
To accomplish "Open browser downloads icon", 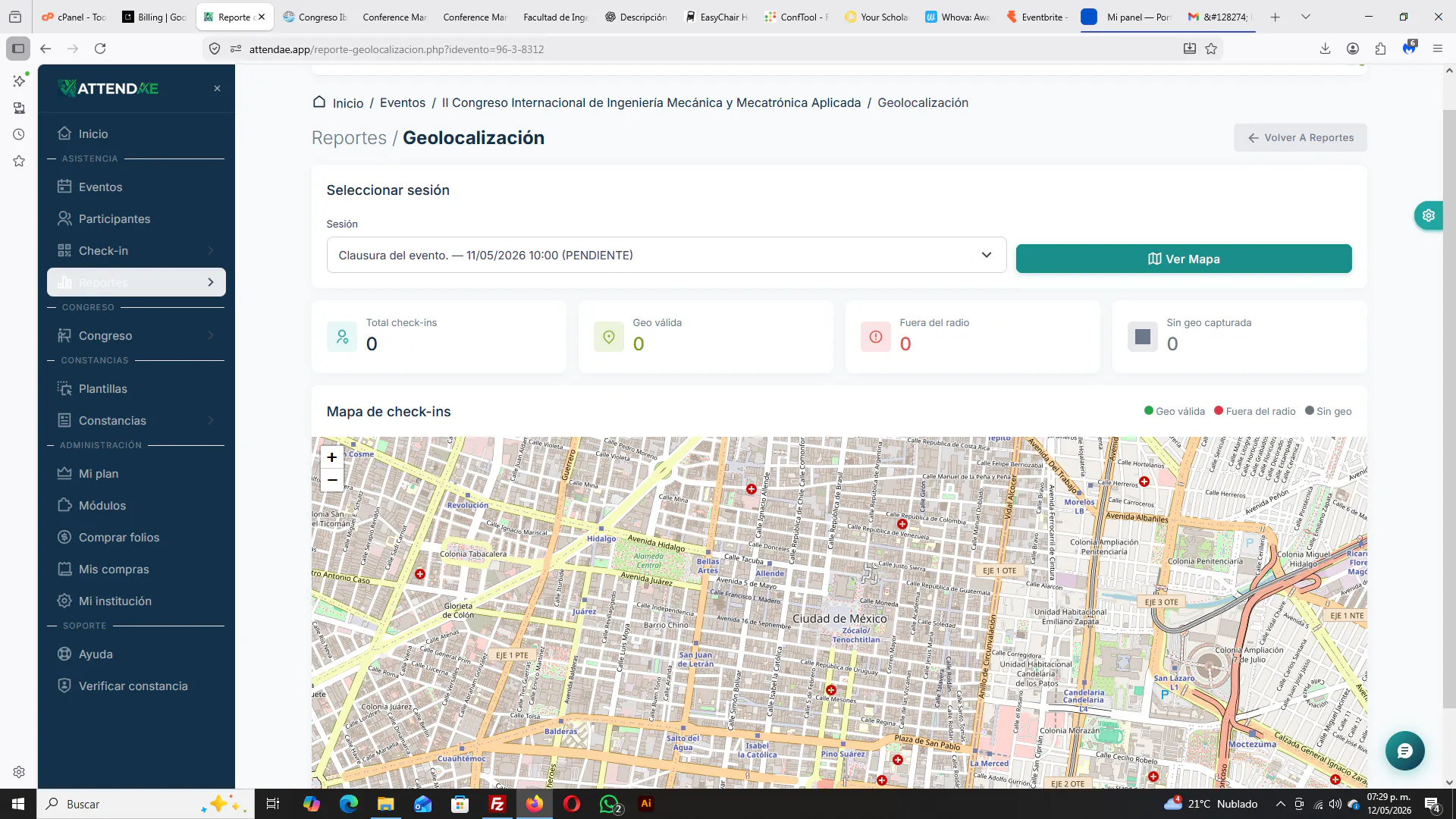I will point(1325,49).
